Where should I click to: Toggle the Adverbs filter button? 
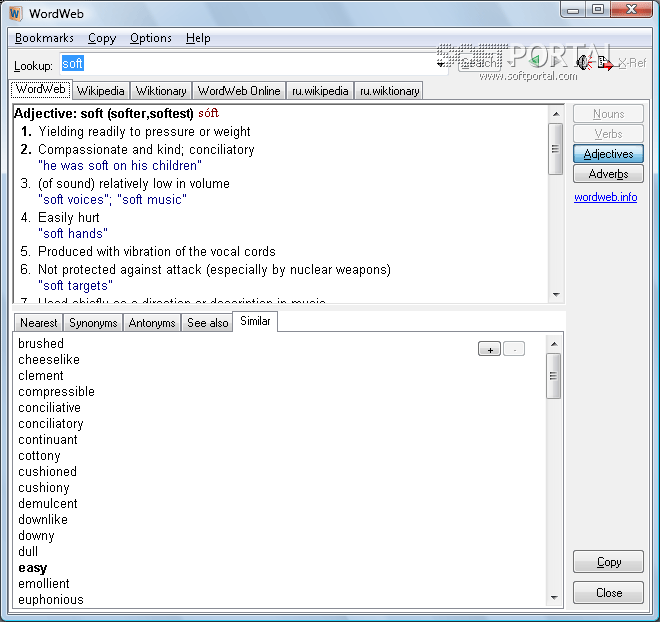point(608,173)
